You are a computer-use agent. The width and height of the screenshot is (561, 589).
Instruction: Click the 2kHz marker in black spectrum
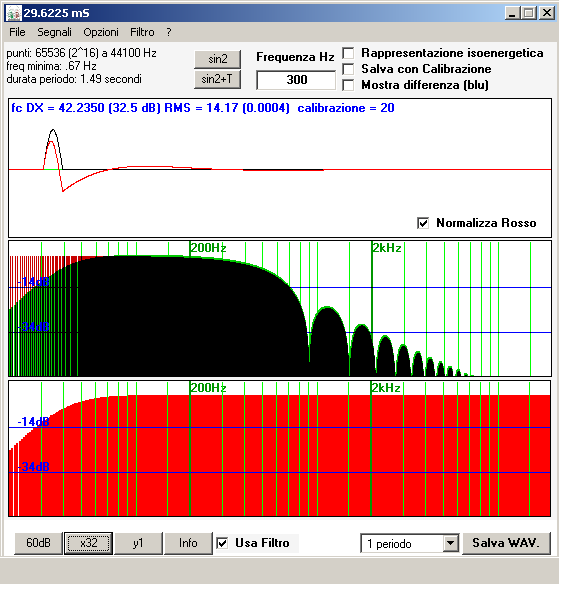pyautogui.click(x=387, y=248)
